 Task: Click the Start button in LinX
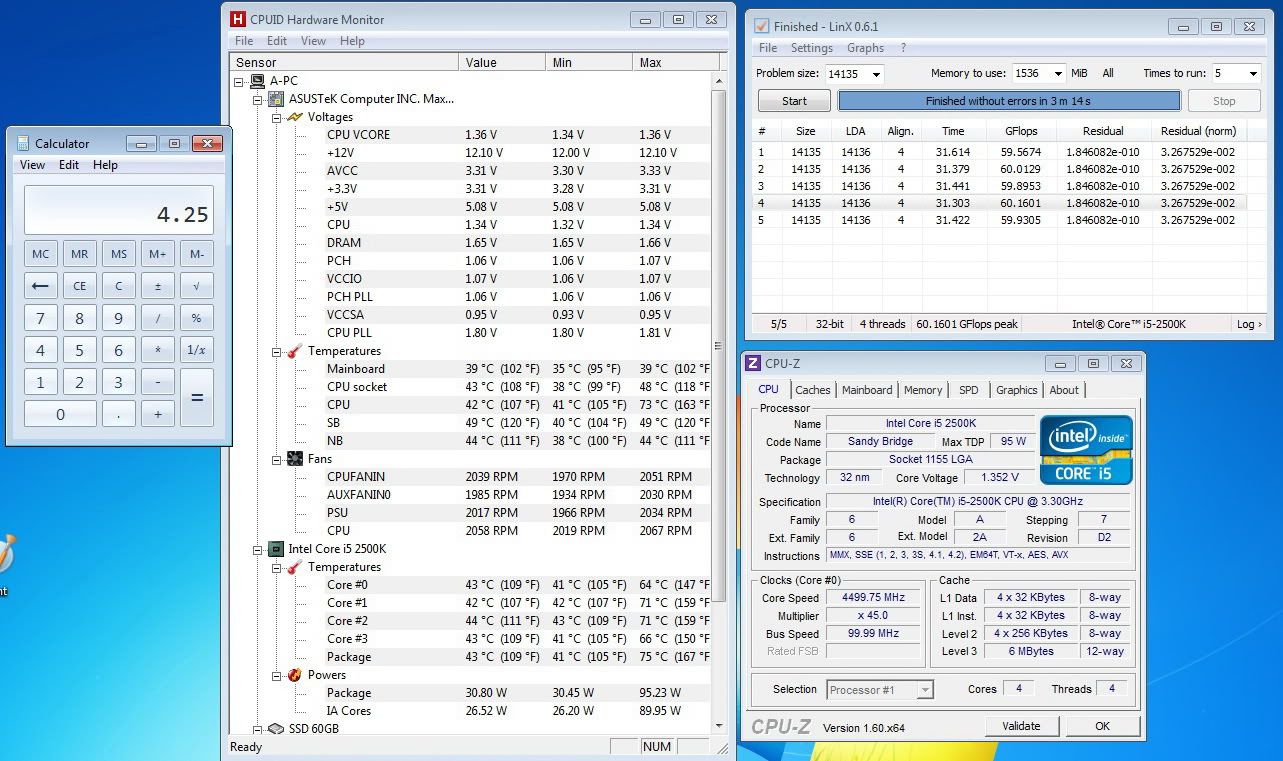794,101
